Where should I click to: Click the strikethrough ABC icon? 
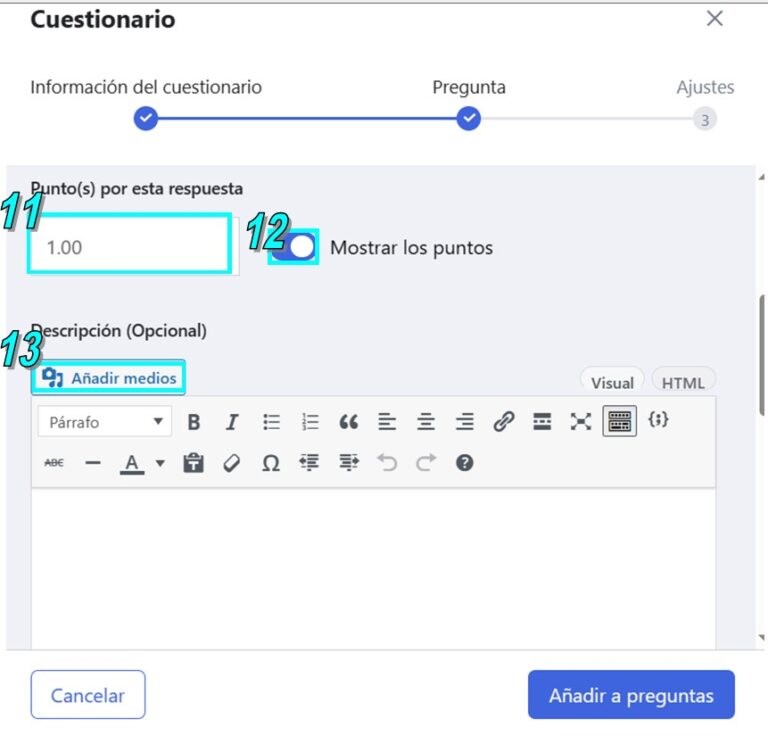[54, 463]
